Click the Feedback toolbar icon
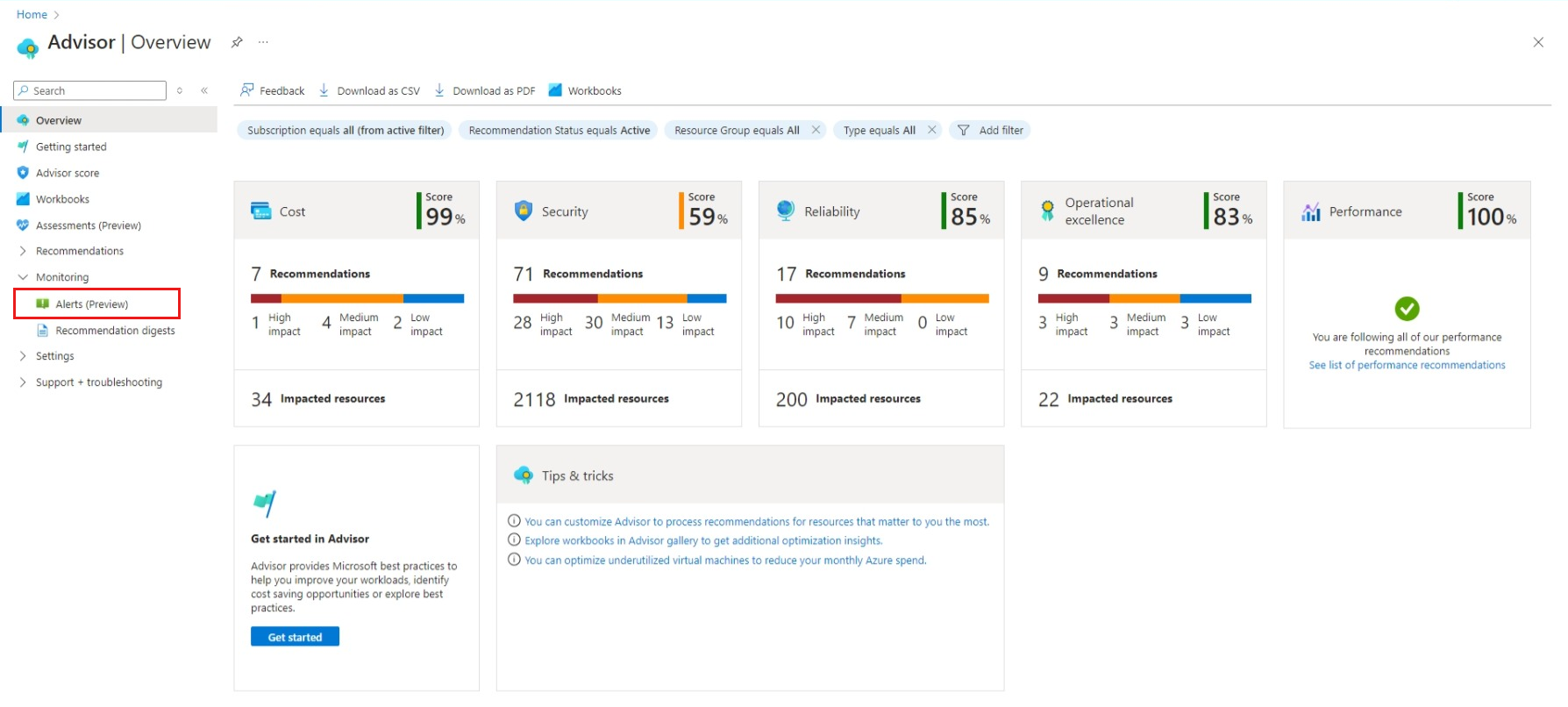Image resolution: width=1568 pixels, height=707 pixels. point(247,90)
